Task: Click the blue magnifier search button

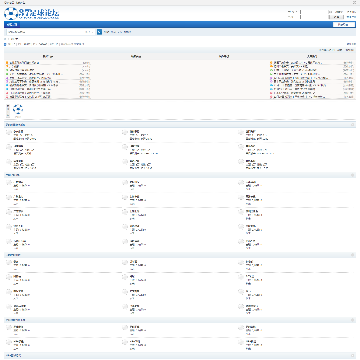Action: click(99, 32)
